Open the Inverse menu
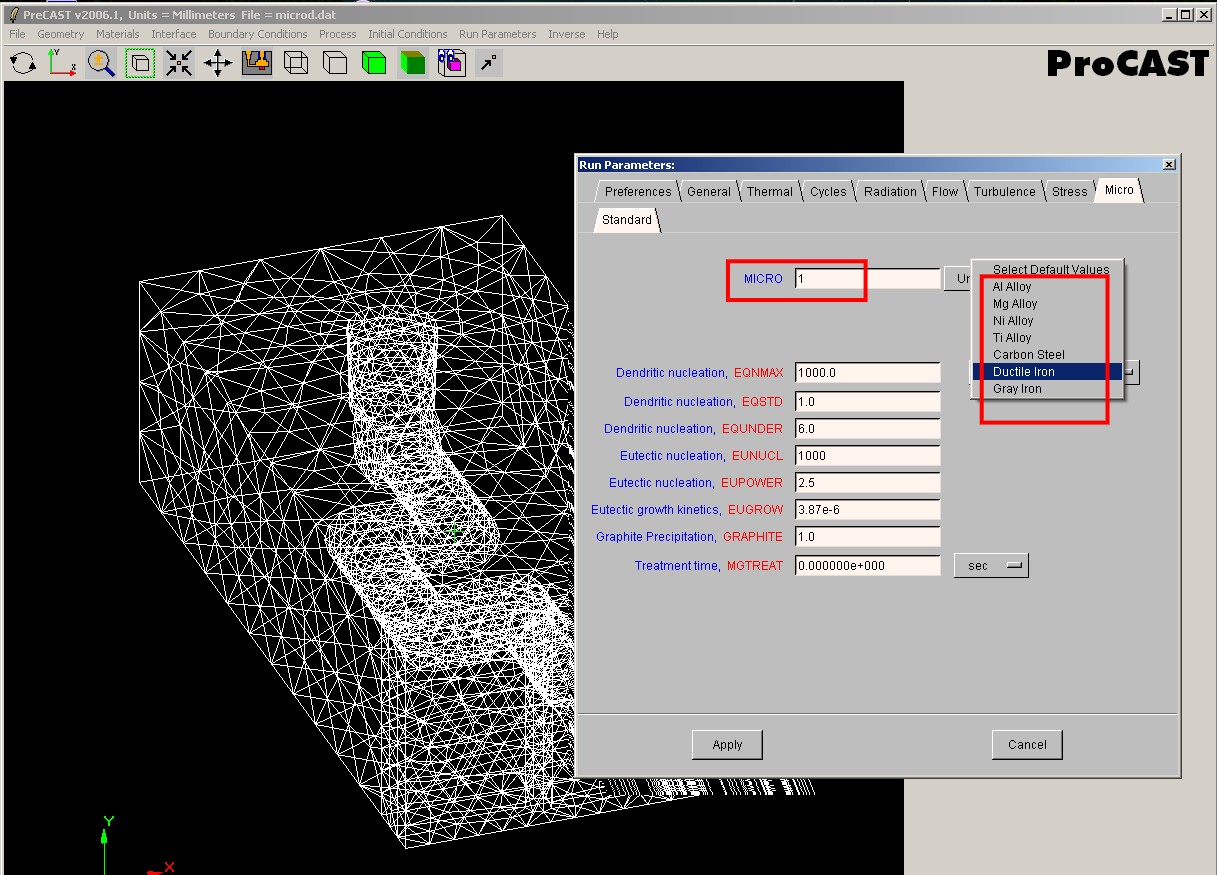The height and width of the screenshot is (875, 1217). click(x=567, y=34)
